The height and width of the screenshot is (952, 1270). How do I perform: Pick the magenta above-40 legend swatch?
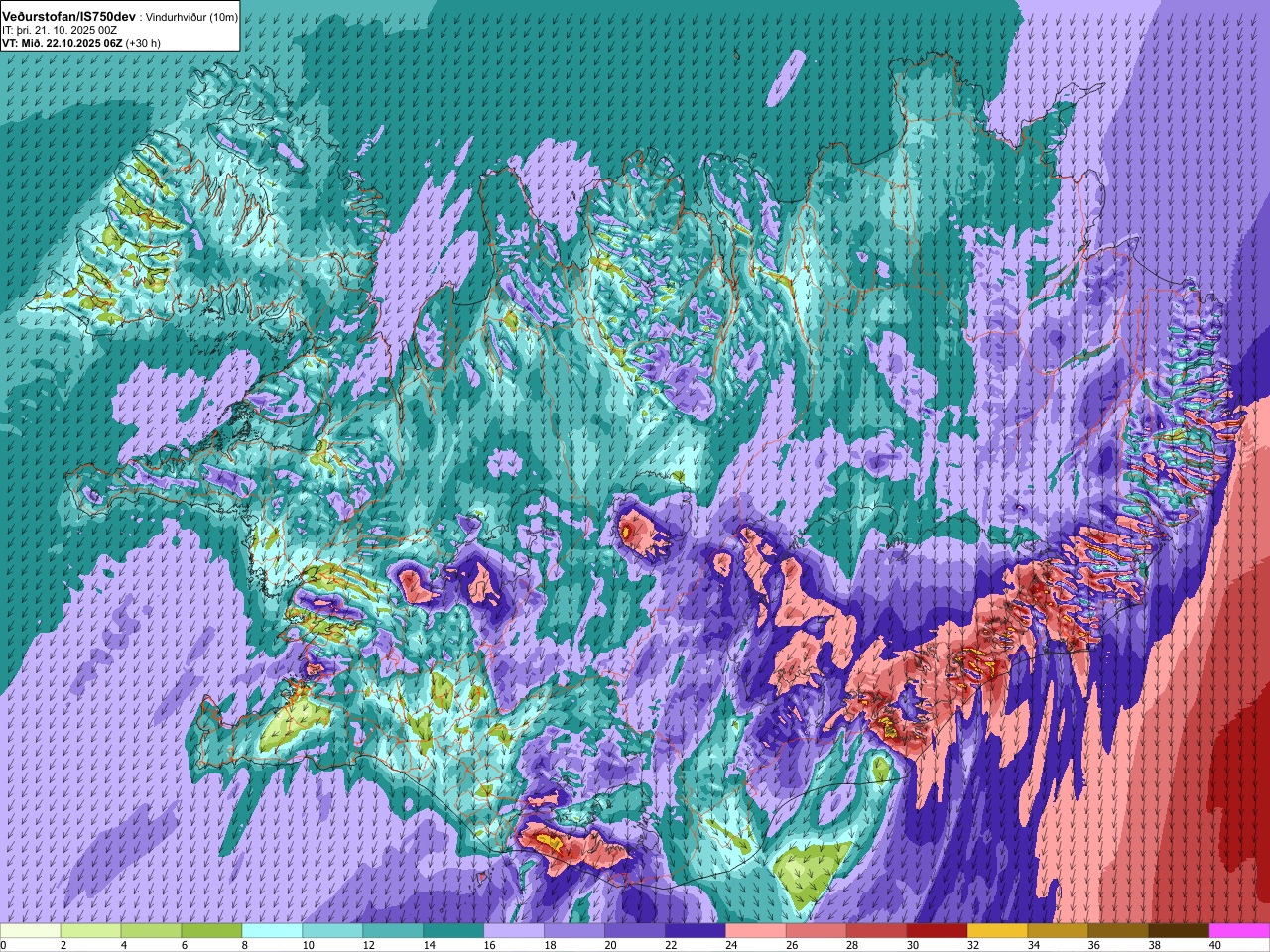pyautogui.click(x=1240, y=931)
